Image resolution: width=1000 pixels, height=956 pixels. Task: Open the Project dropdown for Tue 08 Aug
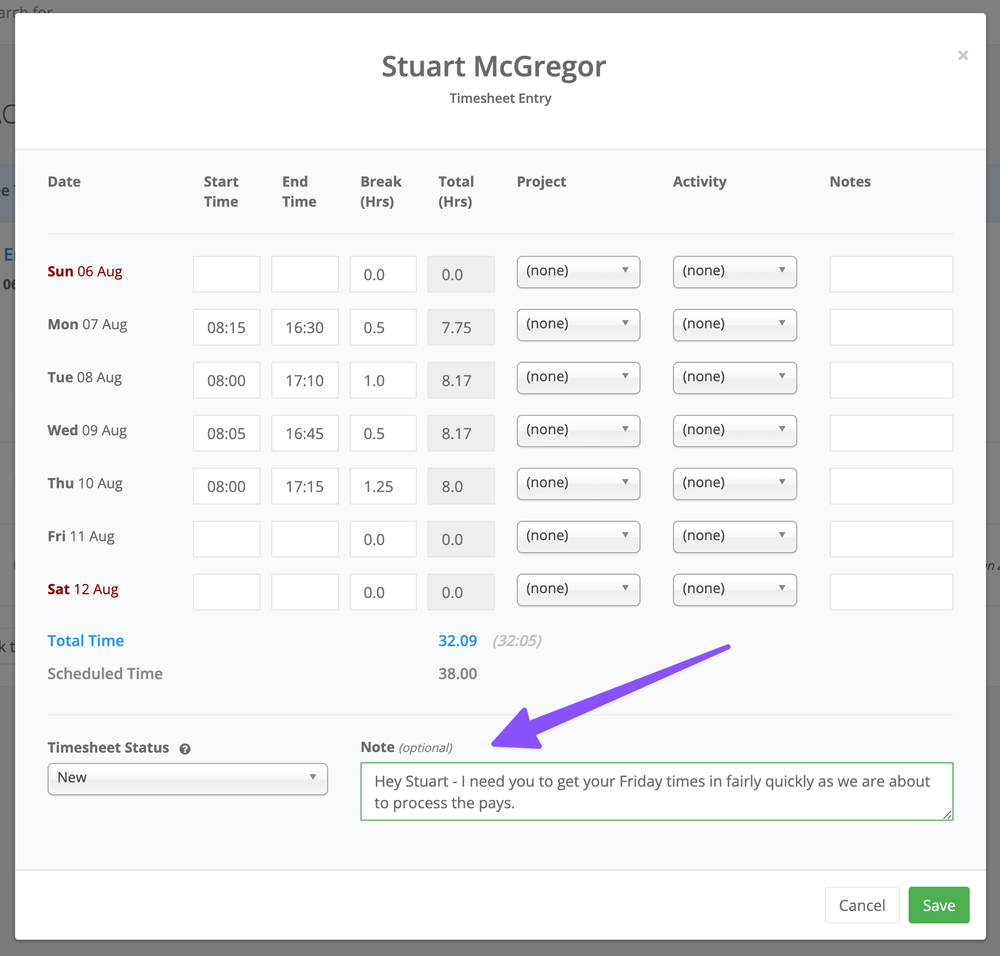point(578,377)
